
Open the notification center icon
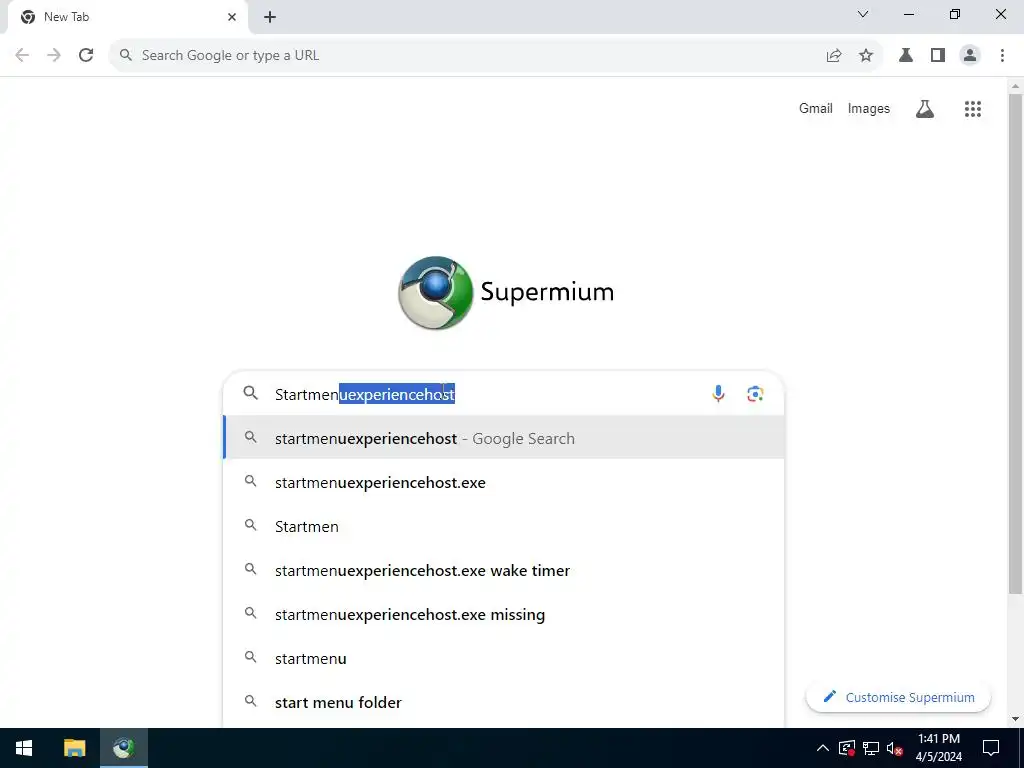991,748
